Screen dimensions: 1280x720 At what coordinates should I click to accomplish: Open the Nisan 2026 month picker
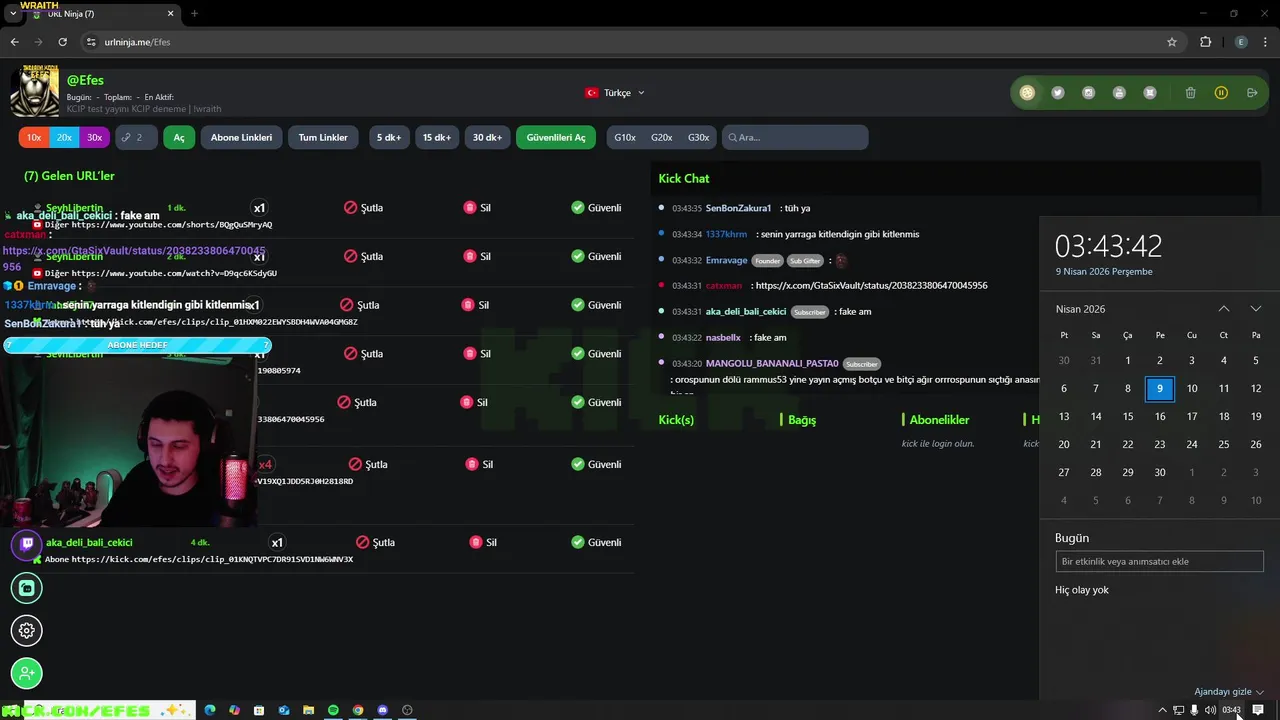pyautogui.click(x=1080, y=309)
